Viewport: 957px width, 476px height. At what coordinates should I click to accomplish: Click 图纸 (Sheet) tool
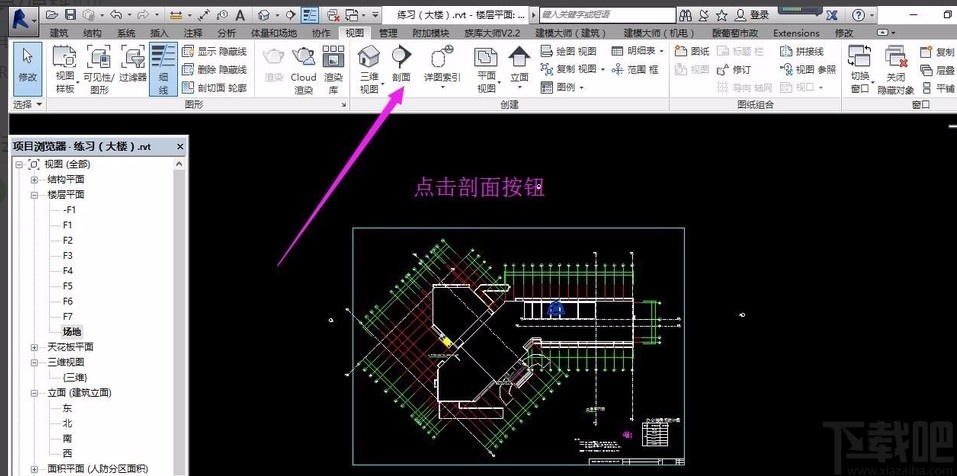[692, 52]
